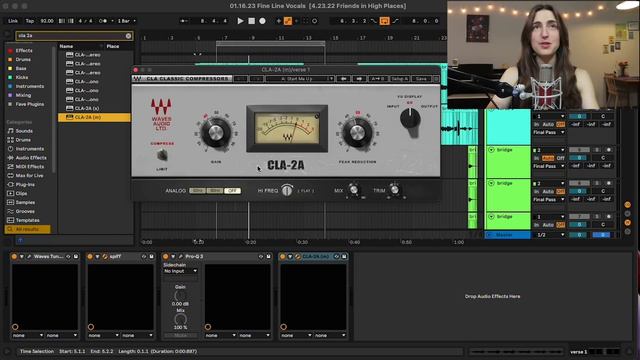Select CLA-2A (m) in browser results

tap(94, 117)
